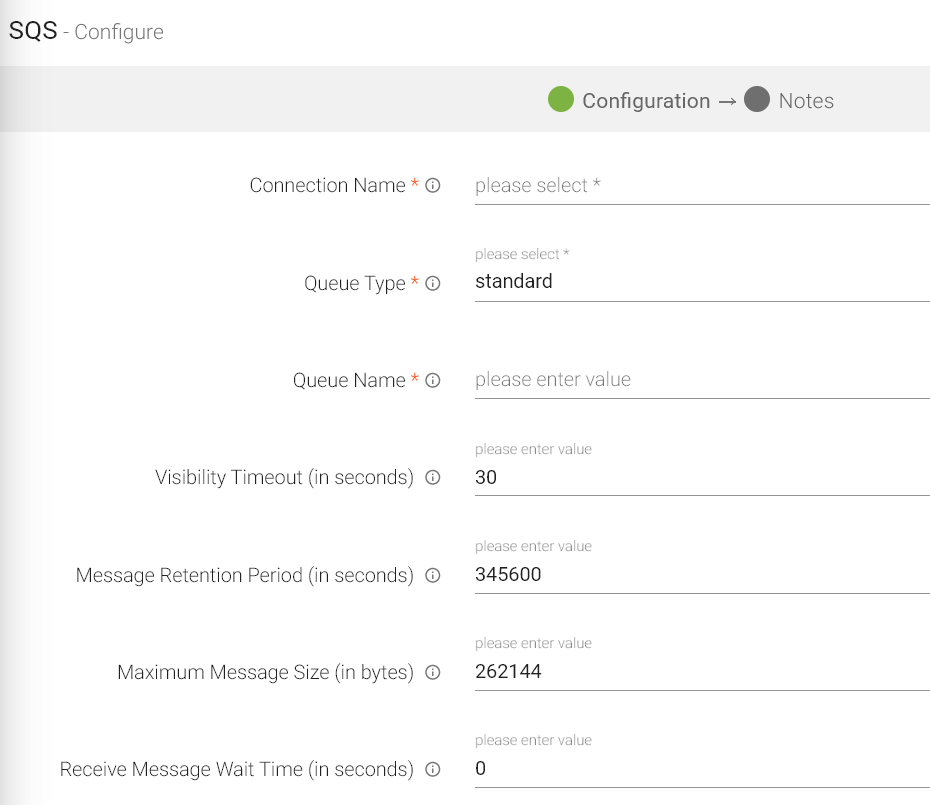Click the Queue Type info icon
The width and height of the screenshot is (930, 805).
433,284
